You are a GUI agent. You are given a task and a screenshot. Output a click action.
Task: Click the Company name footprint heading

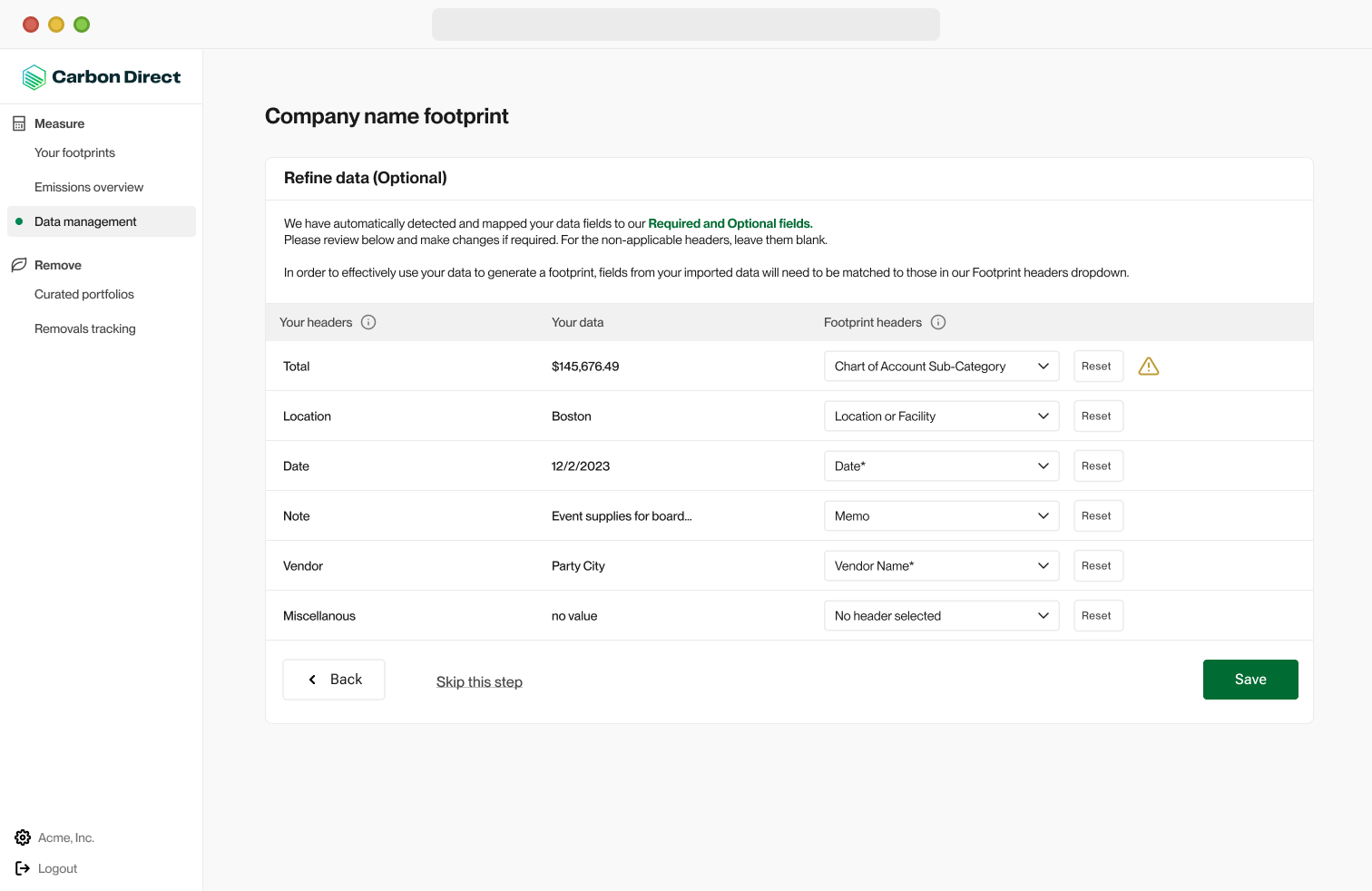coord(387,116)
